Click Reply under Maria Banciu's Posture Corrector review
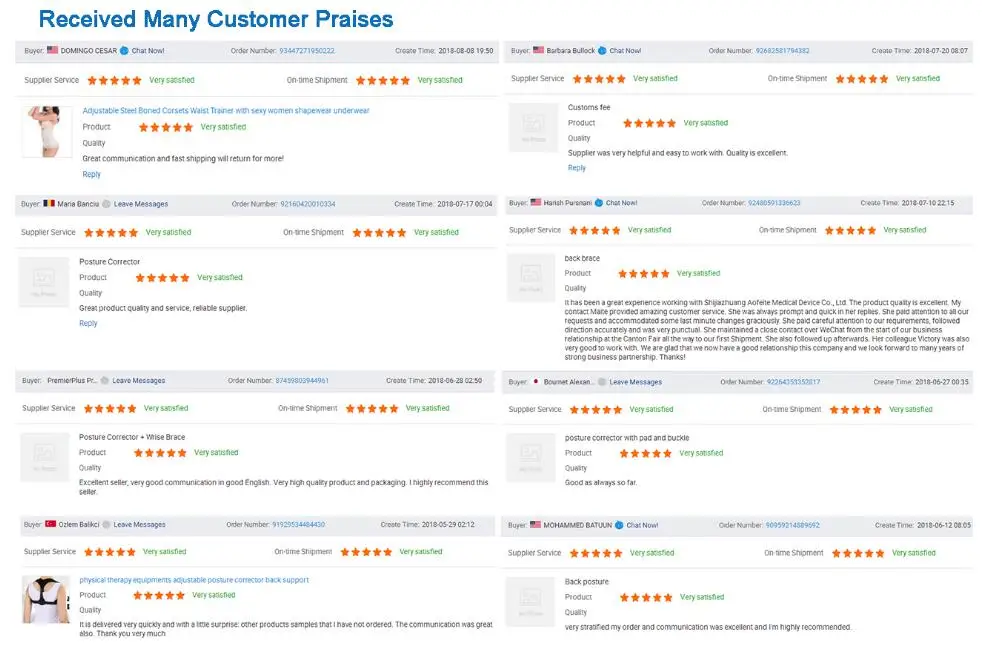Screen dimensions: 982x654 88,323
